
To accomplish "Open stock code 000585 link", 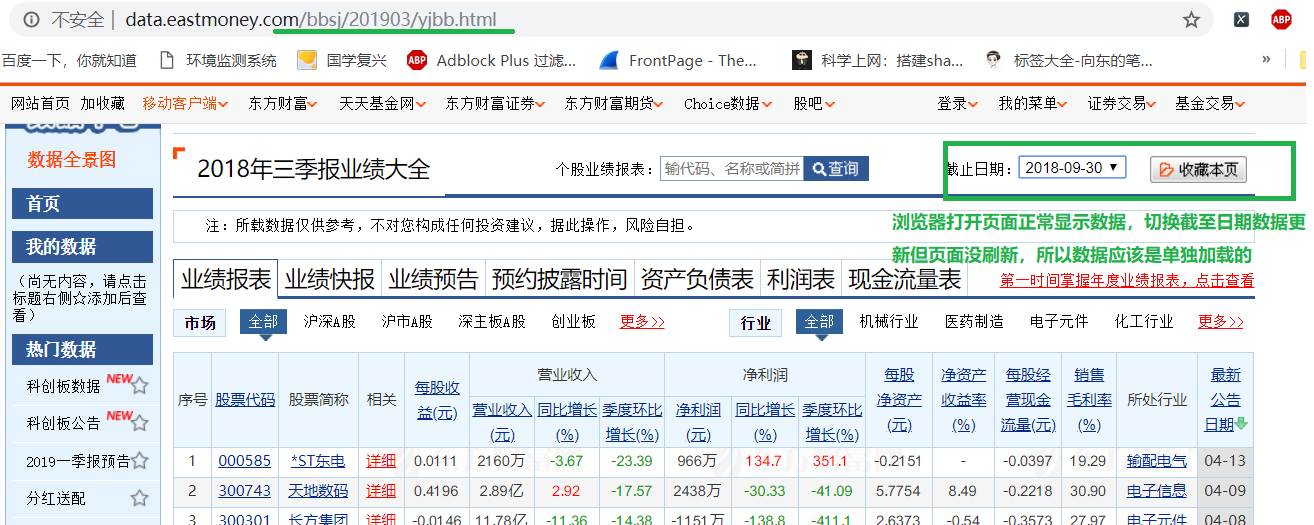I will pyautogui.click(x=245, y=461).
